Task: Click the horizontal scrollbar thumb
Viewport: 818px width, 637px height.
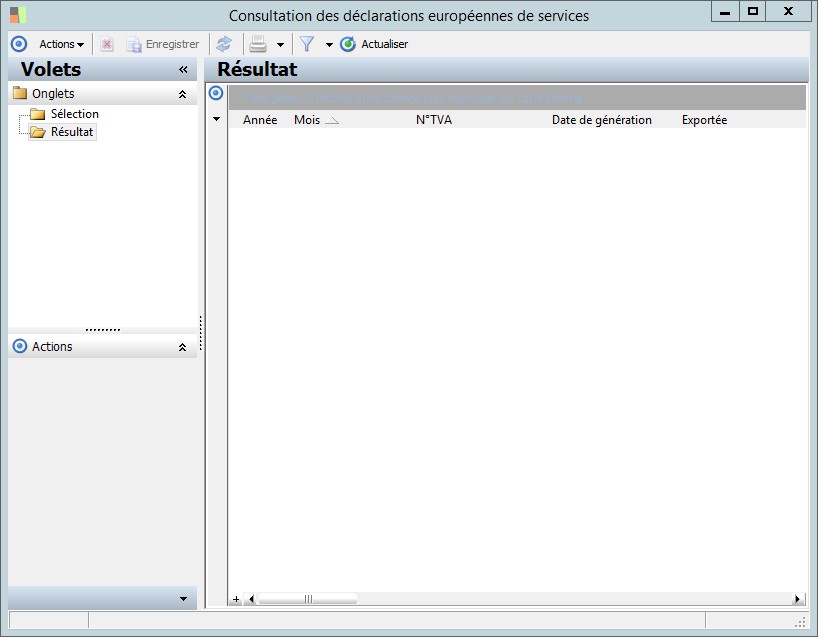Action: (x=308, y=599)
